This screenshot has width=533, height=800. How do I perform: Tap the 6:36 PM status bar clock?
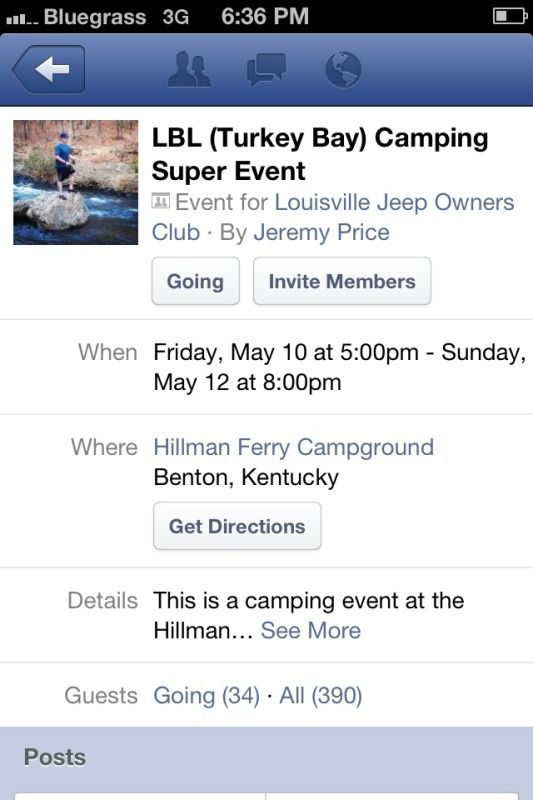(265, 16)
